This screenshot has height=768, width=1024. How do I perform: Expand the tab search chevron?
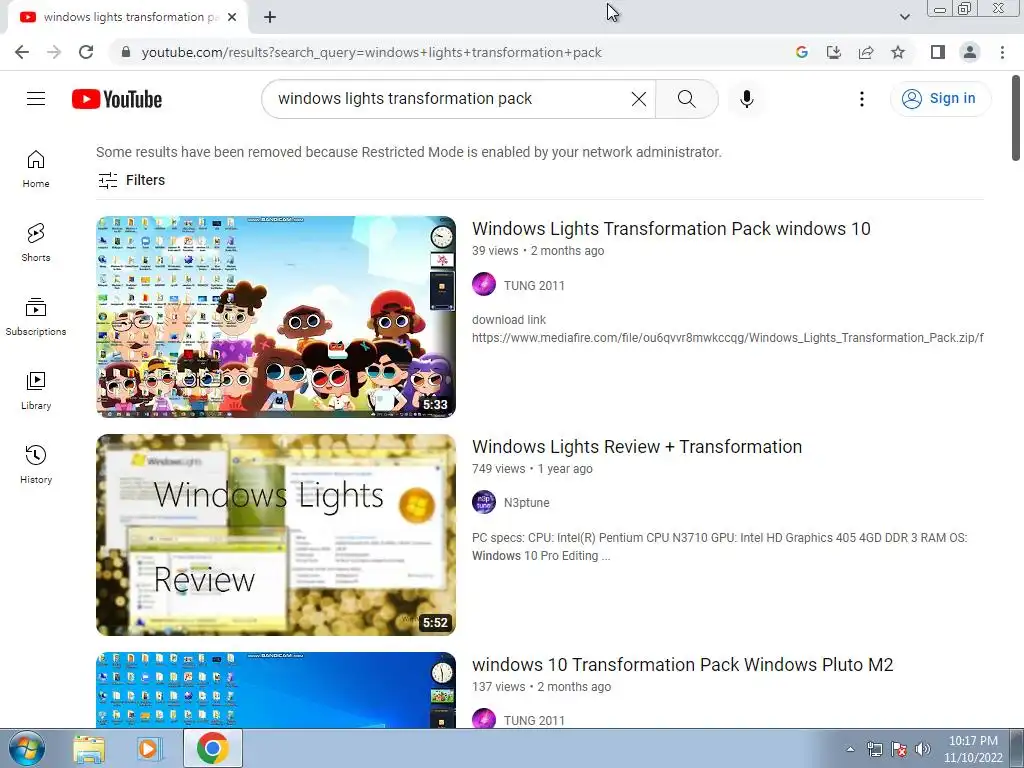click(x=904, y=17)
